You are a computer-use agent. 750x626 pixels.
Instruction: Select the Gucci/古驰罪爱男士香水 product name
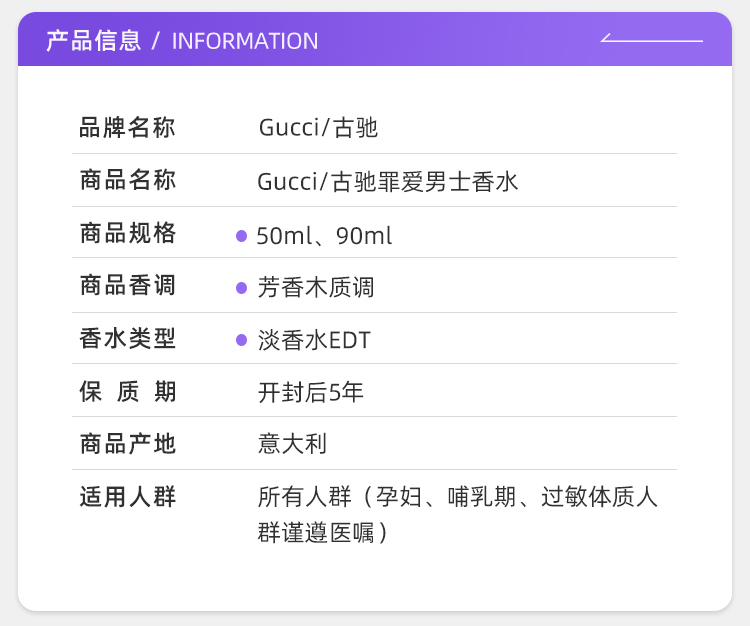click(x=388, y=182)
